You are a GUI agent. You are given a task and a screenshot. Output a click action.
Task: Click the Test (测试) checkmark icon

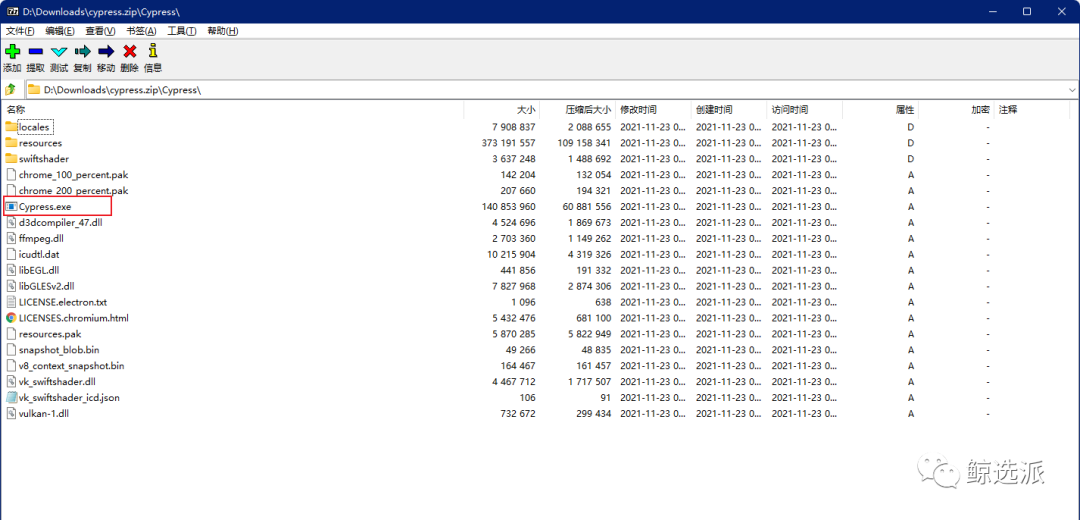(59, 51)
